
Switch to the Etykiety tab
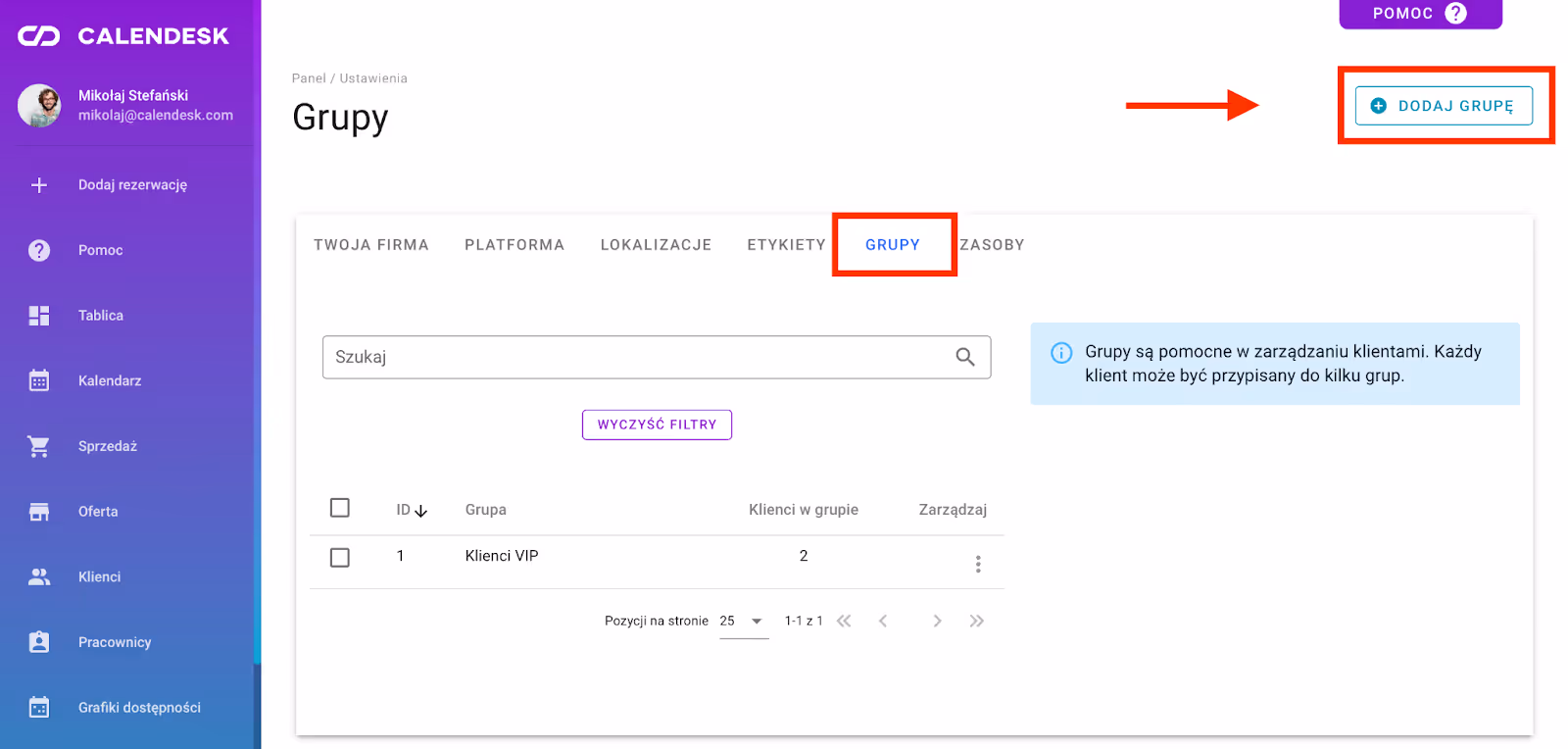tap(786, 245)
